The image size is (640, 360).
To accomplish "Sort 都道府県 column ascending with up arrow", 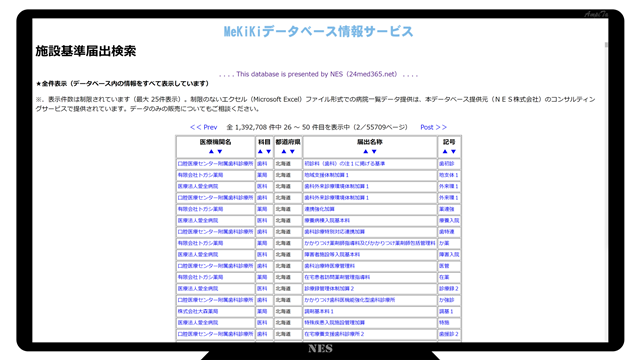I will click(x=284, y=151).
